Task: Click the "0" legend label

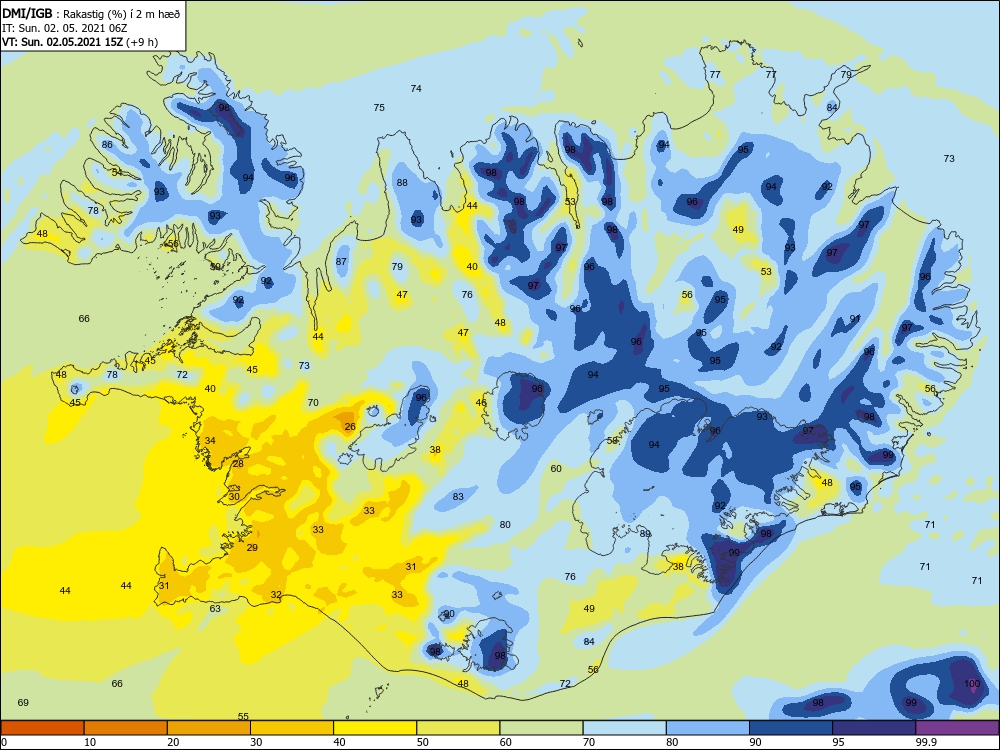Action: [4, 742]
